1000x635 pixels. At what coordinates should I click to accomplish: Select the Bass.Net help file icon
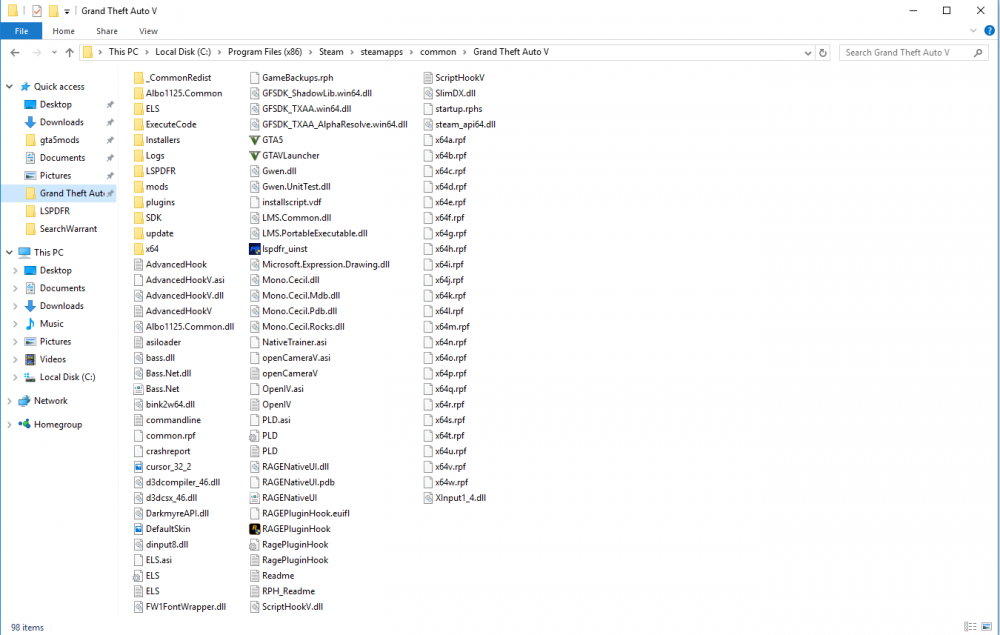[x=138, y=389]
